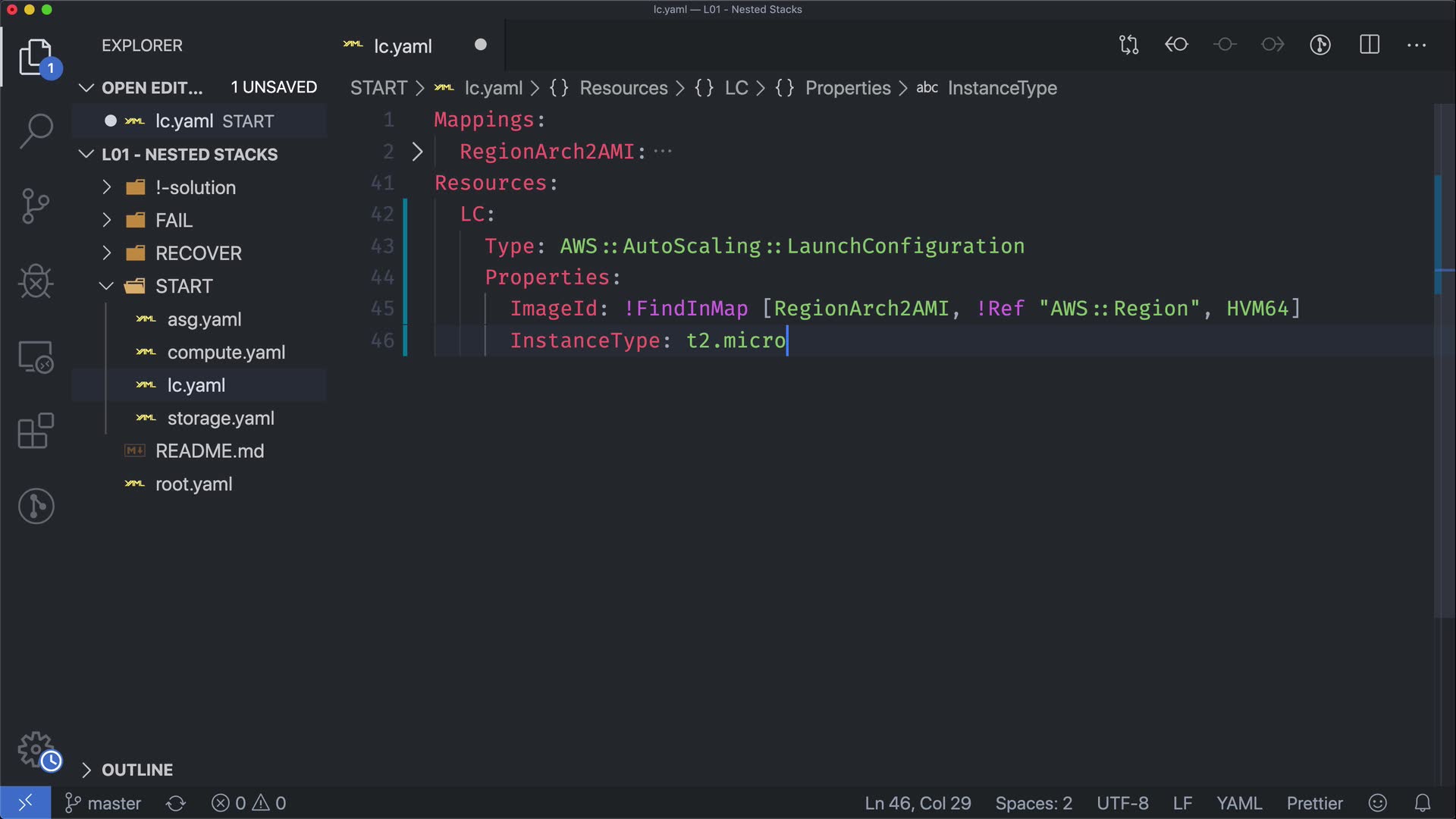Select the lc.yaml editor tab
The height and width of the screenshot is (819, 1456).
[402, 46]
